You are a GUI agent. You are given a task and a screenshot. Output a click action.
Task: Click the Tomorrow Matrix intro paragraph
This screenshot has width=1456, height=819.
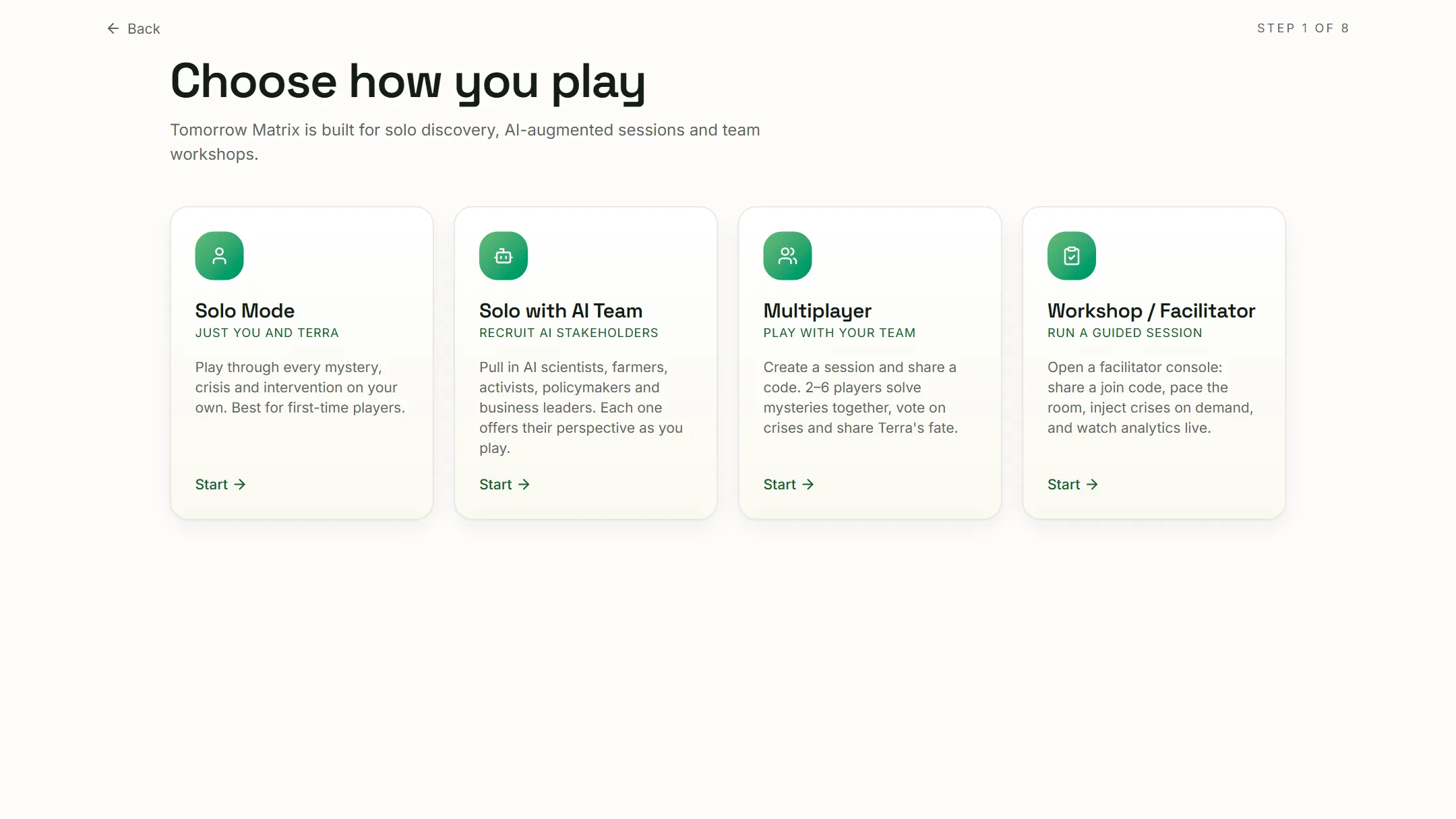[465, 142]
